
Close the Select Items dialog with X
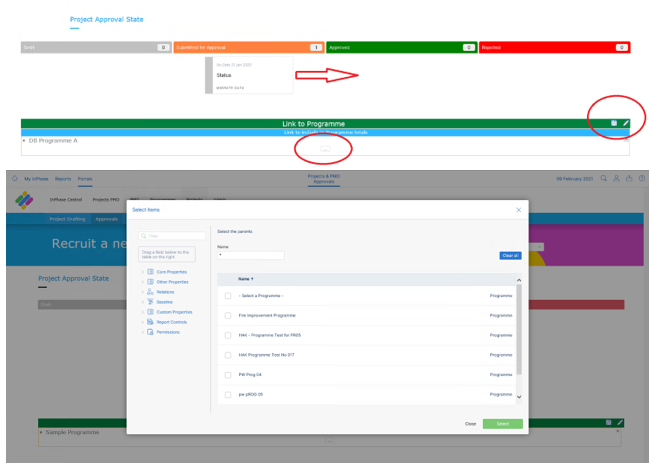coord(518,210)
